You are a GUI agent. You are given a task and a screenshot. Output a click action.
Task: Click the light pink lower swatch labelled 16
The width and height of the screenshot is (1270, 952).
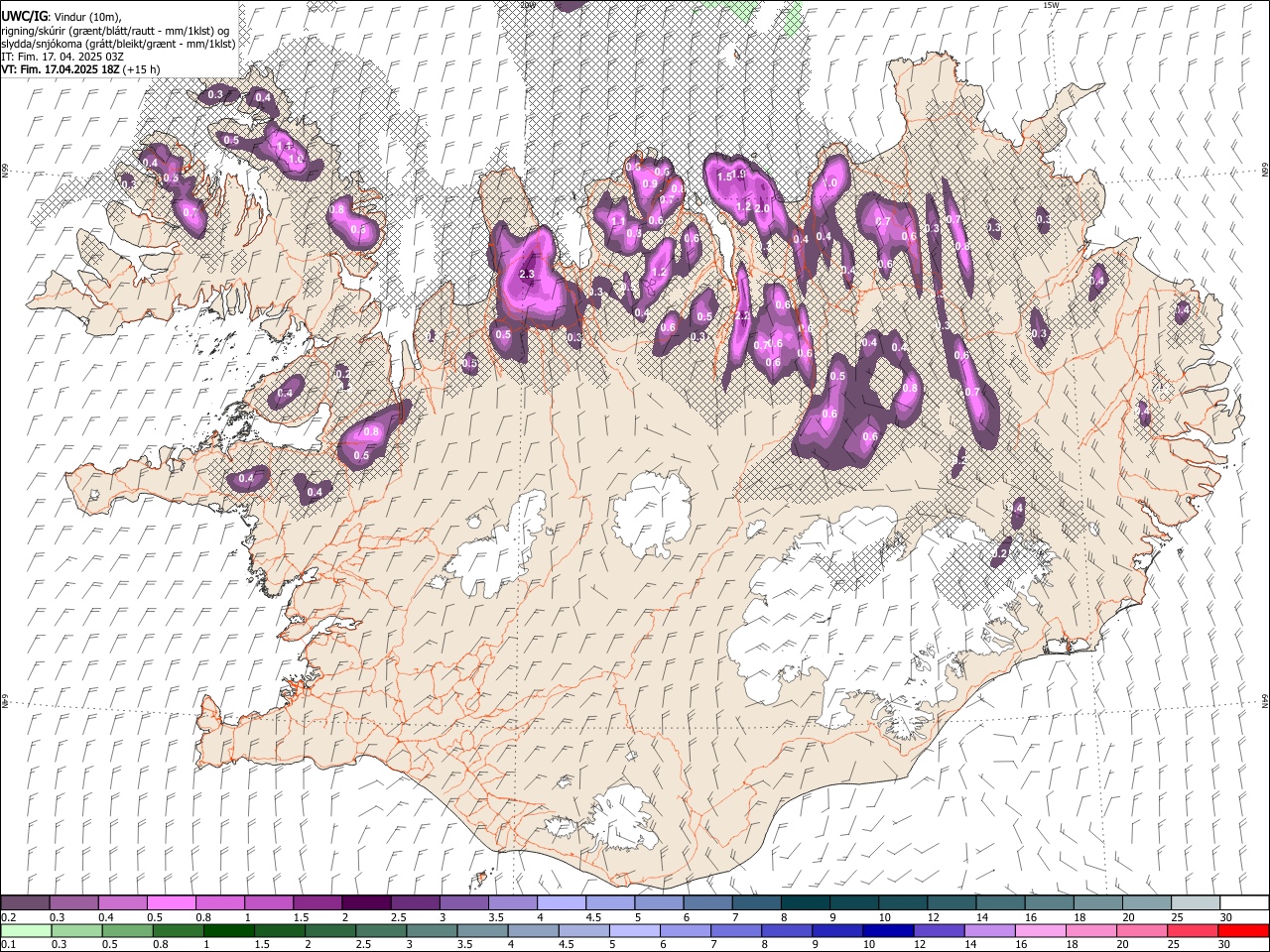coord(1040,931)
